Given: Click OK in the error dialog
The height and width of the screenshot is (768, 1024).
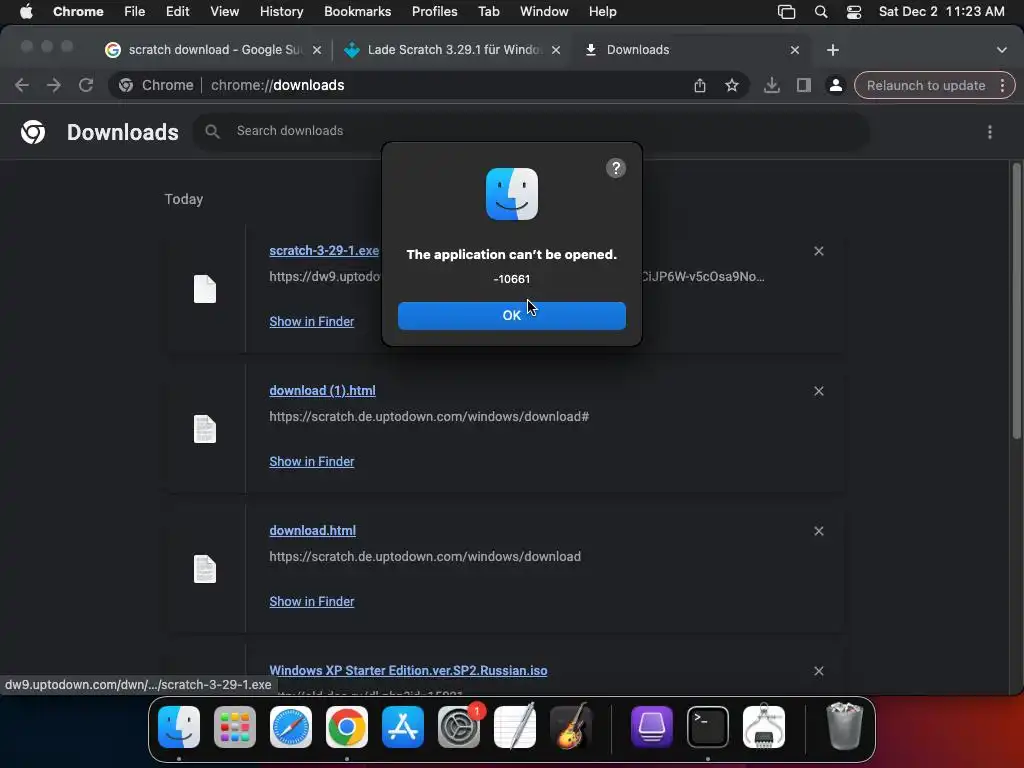Looking at the screenshot, I should [x=511, y=315].
